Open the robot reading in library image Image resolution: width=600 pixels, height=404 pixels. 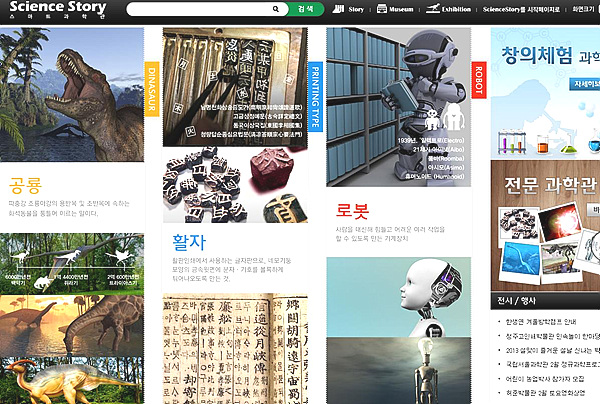click(x=398, y=107)
